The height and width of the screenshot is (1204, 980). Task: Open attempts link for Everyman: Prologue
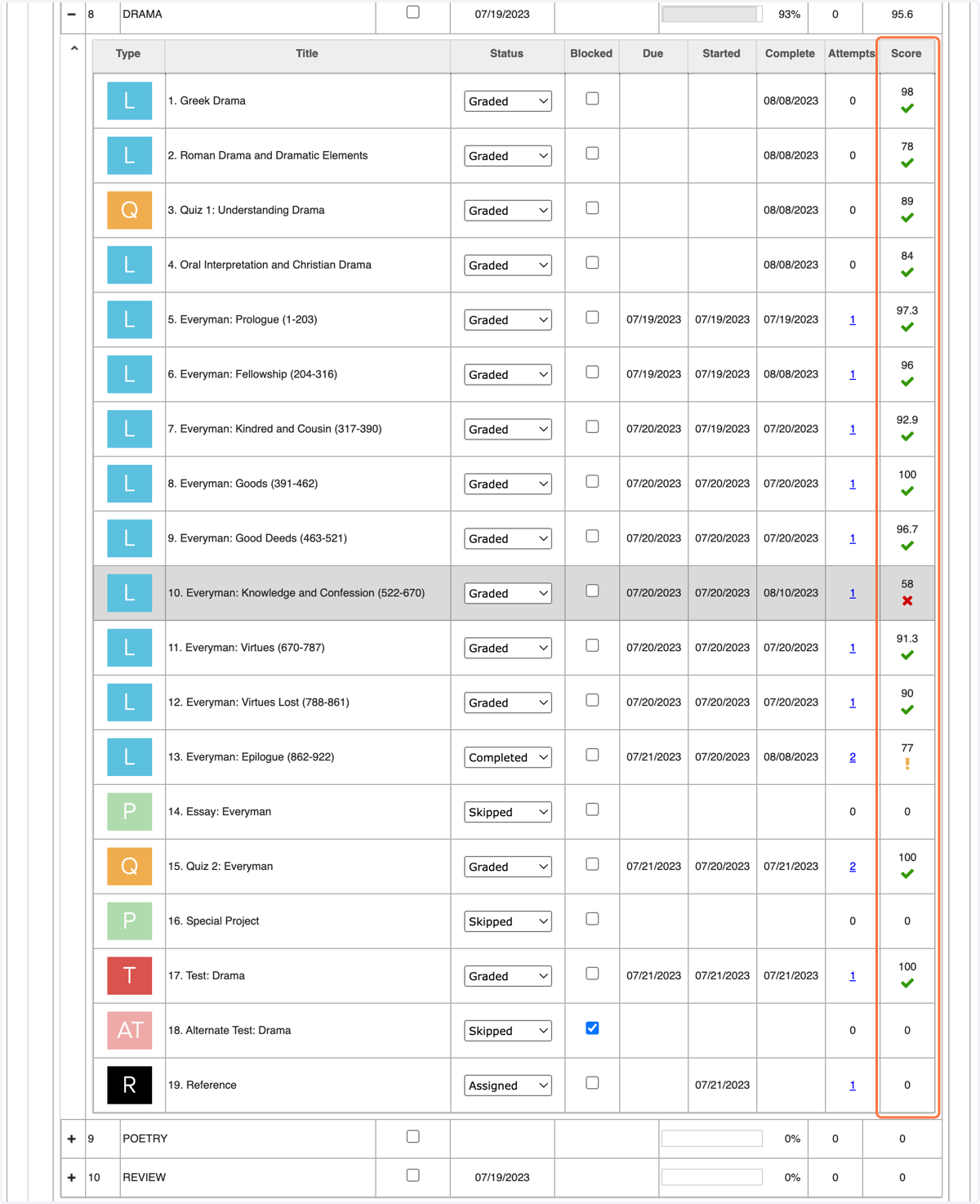tap(853, 320)
